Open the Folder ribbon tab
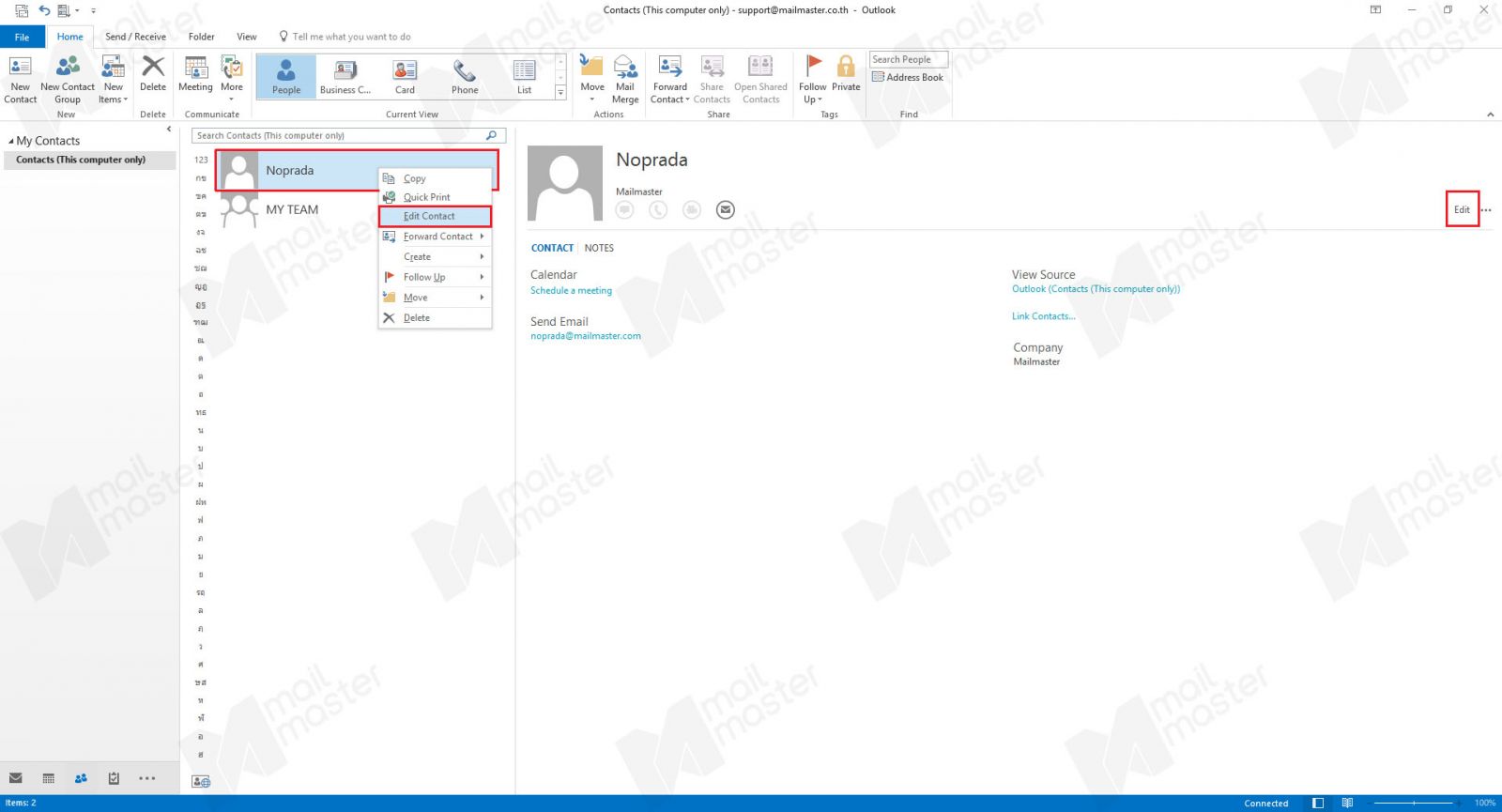This screenshot has width=1502, height=812. pos(202,37)
